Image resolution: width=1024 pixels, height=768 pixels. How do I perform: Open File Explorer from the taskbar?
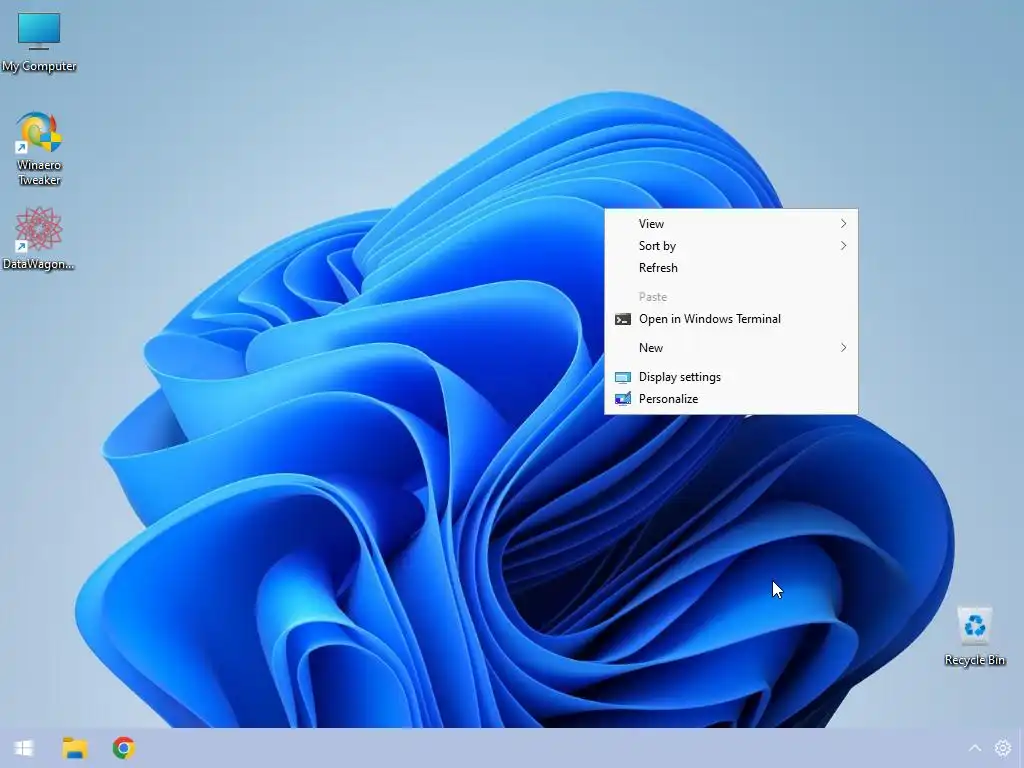[74, 748]
